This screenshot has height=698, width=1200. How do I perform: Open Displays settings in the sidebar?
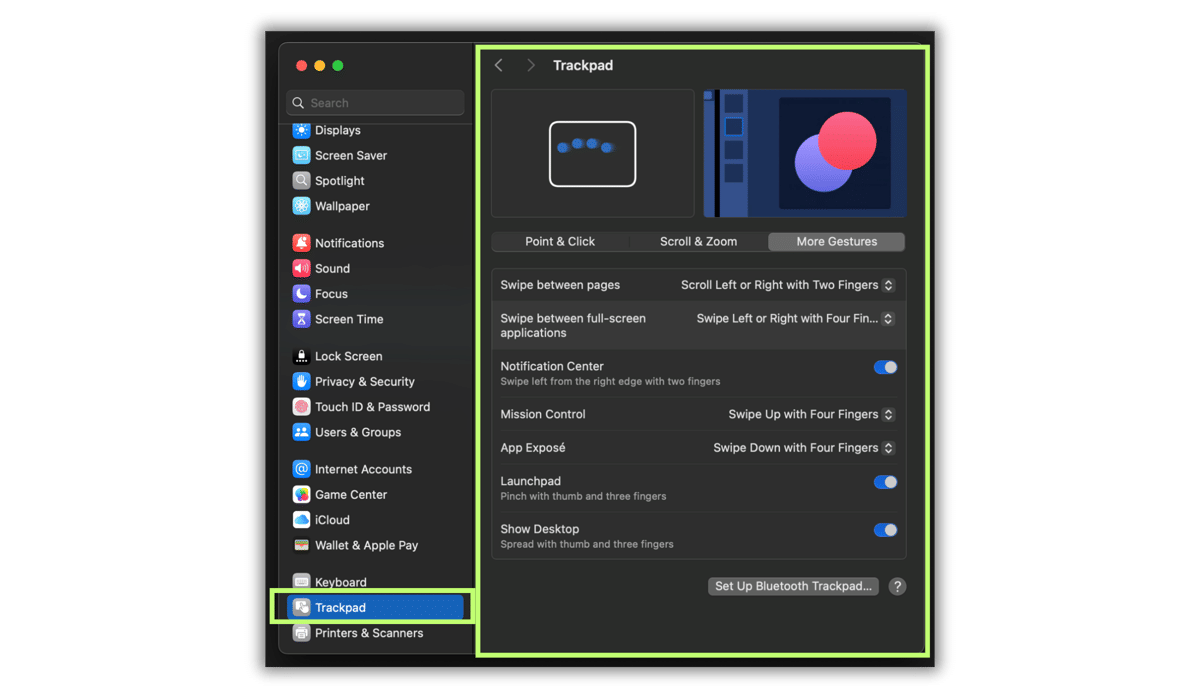click(340, 130)
